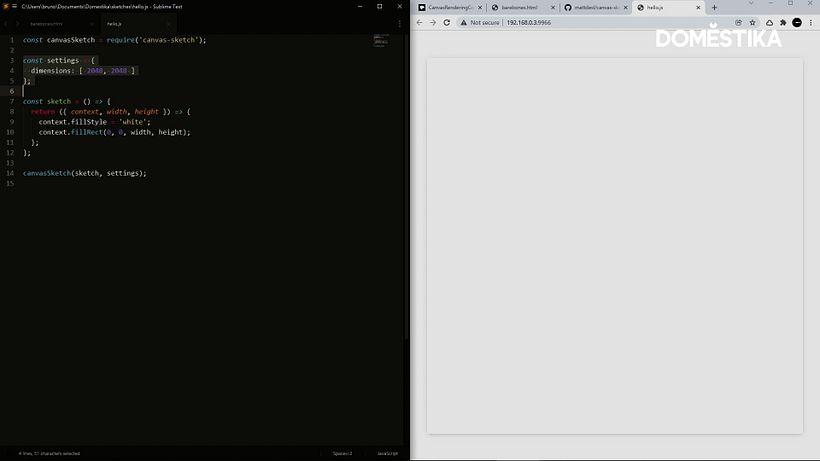The image size is (820, 461).
Task: Go forward in Sublime jump history
Action: pos(17,24)
